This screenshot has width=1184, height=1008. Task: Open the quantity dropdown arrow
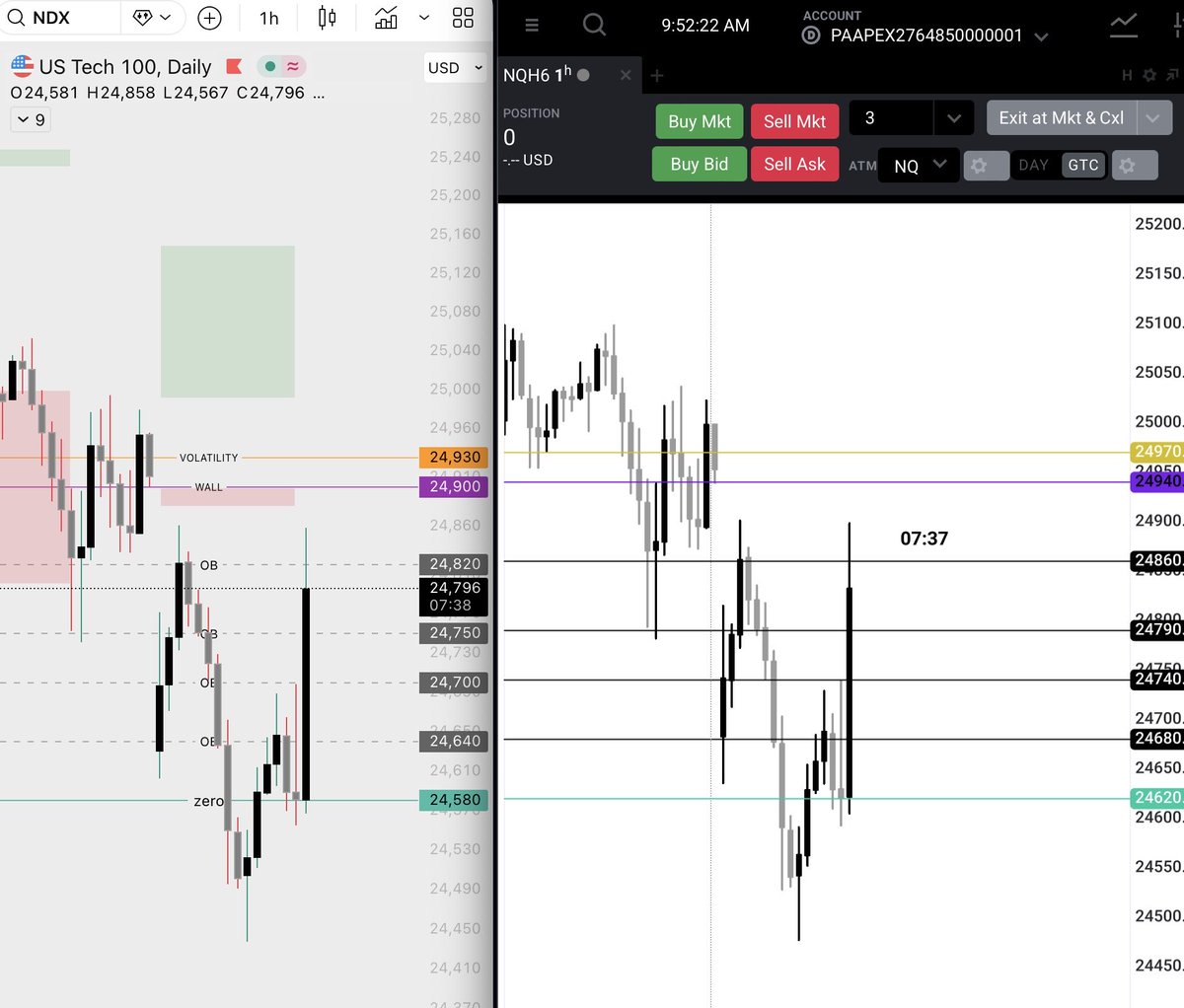[x=953, y=118]
